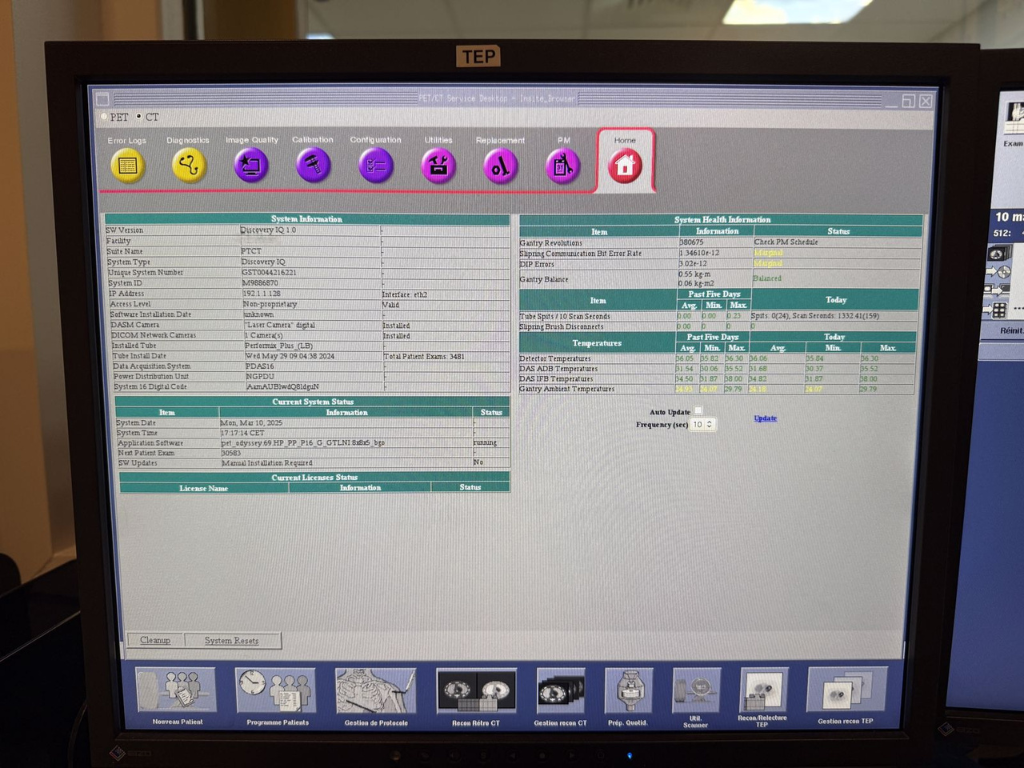The width and height of the screenshot is (1024, 768).
Task: Click the Current Licenses Status header
Action: [314, 477]
